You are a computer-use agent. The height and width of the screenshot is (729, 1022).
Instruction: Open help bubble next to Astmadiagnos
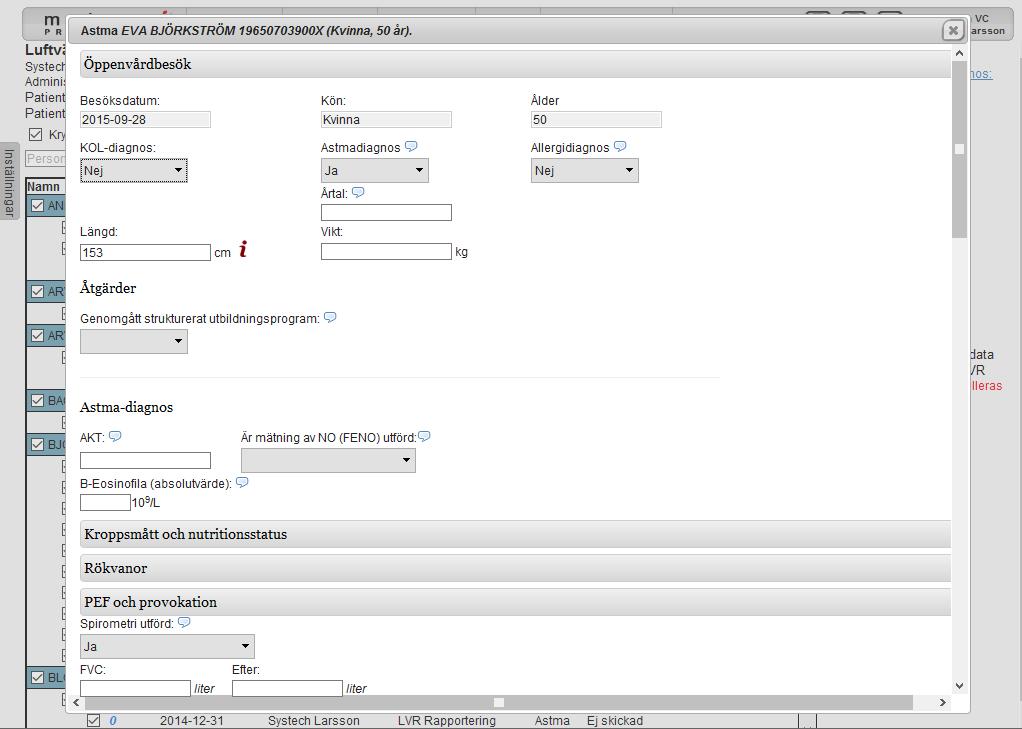[x=411, y=147]
